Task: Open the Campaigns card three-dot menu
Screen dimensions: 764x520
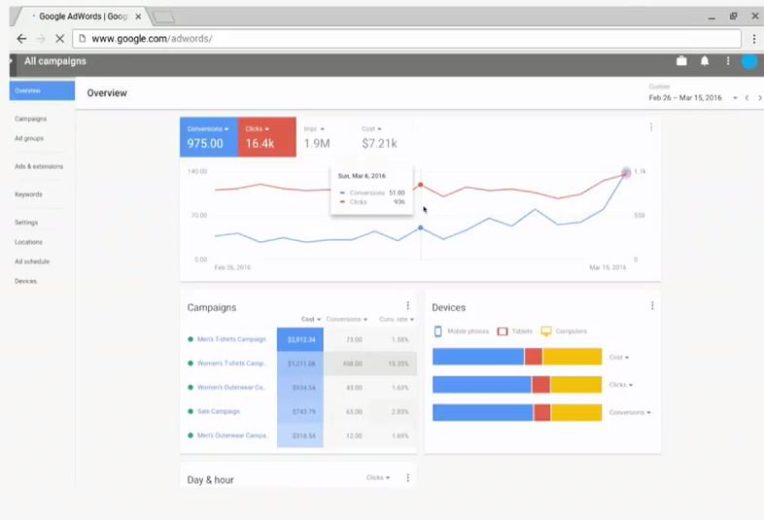Action: [408, 306]
